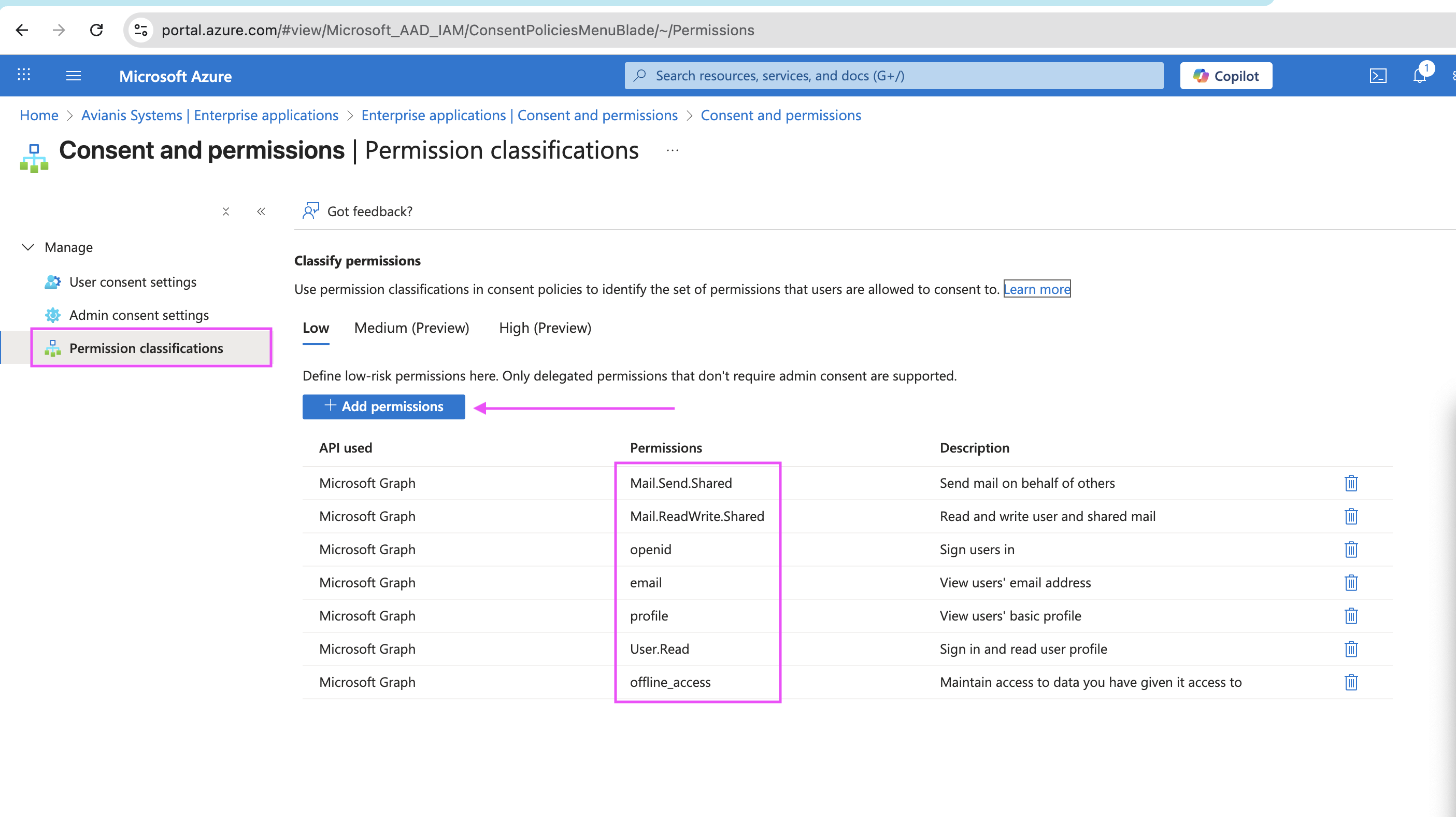The width and height of the screenshot is (1456, 817).
Task: Click the User consent settings icon
Action: [x=52, y=281]
